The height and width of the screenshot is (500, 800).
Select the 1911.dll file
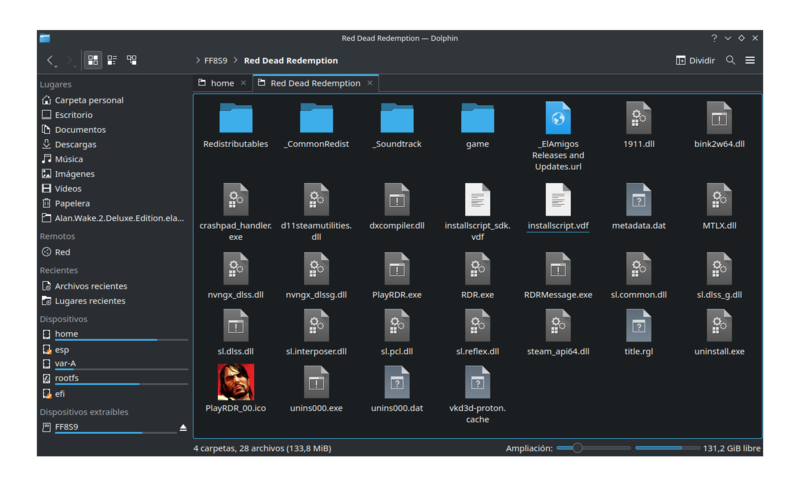pos(639,126)
